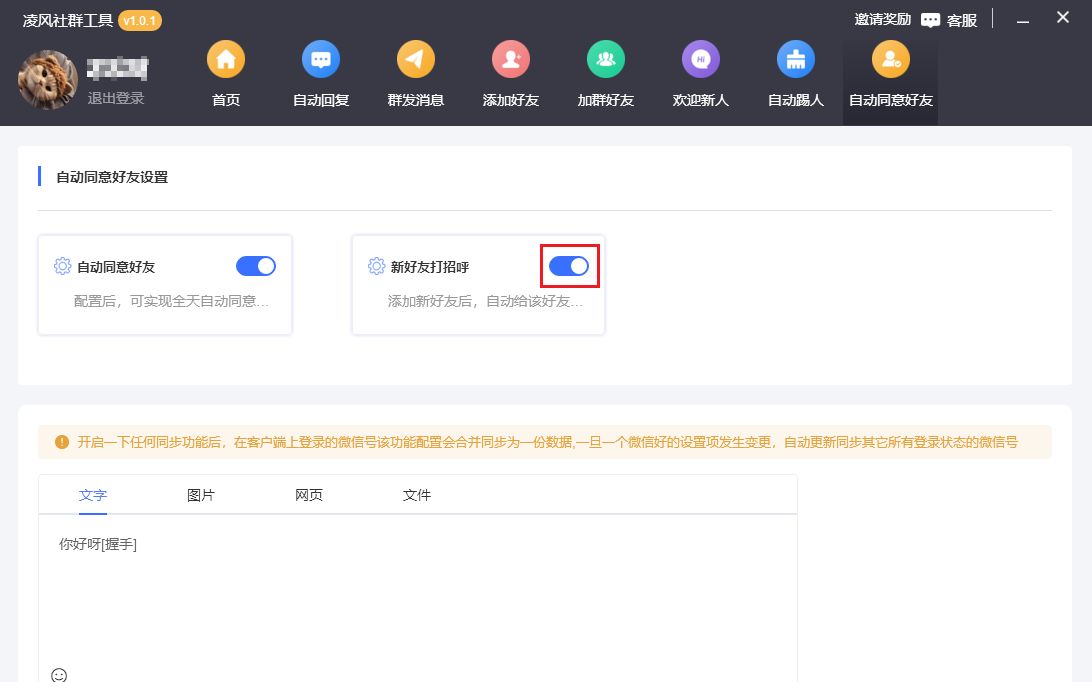This screenshot has width=1092, height=682.
Task: Click the 自动同意好友设置 heading
Action: coord(112,177)
